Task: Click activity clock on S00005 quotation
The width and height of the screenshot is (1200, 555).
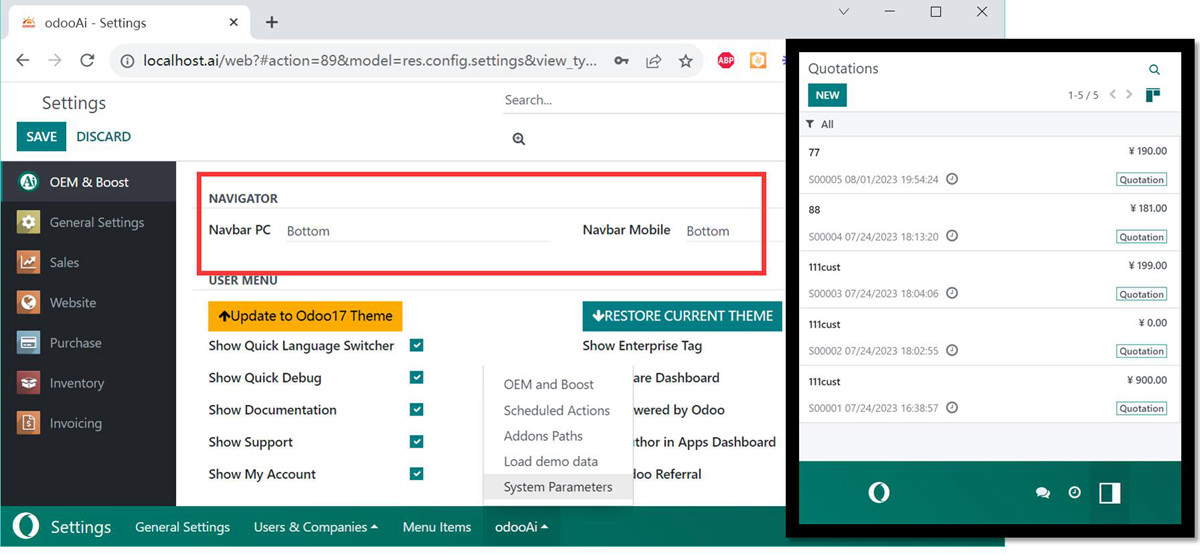Action: pyautogui.click(x=952, y=179)
